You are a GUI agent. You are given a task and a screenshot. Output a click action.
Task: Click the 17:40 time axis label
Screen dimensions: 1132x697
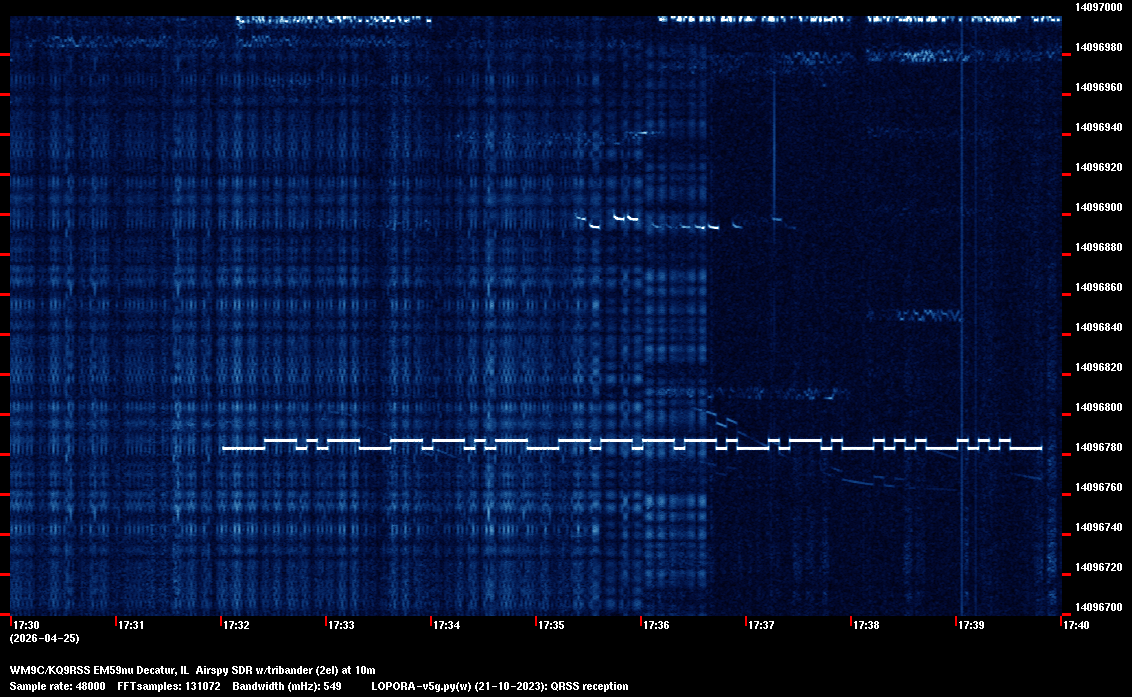click(1075, 626)
